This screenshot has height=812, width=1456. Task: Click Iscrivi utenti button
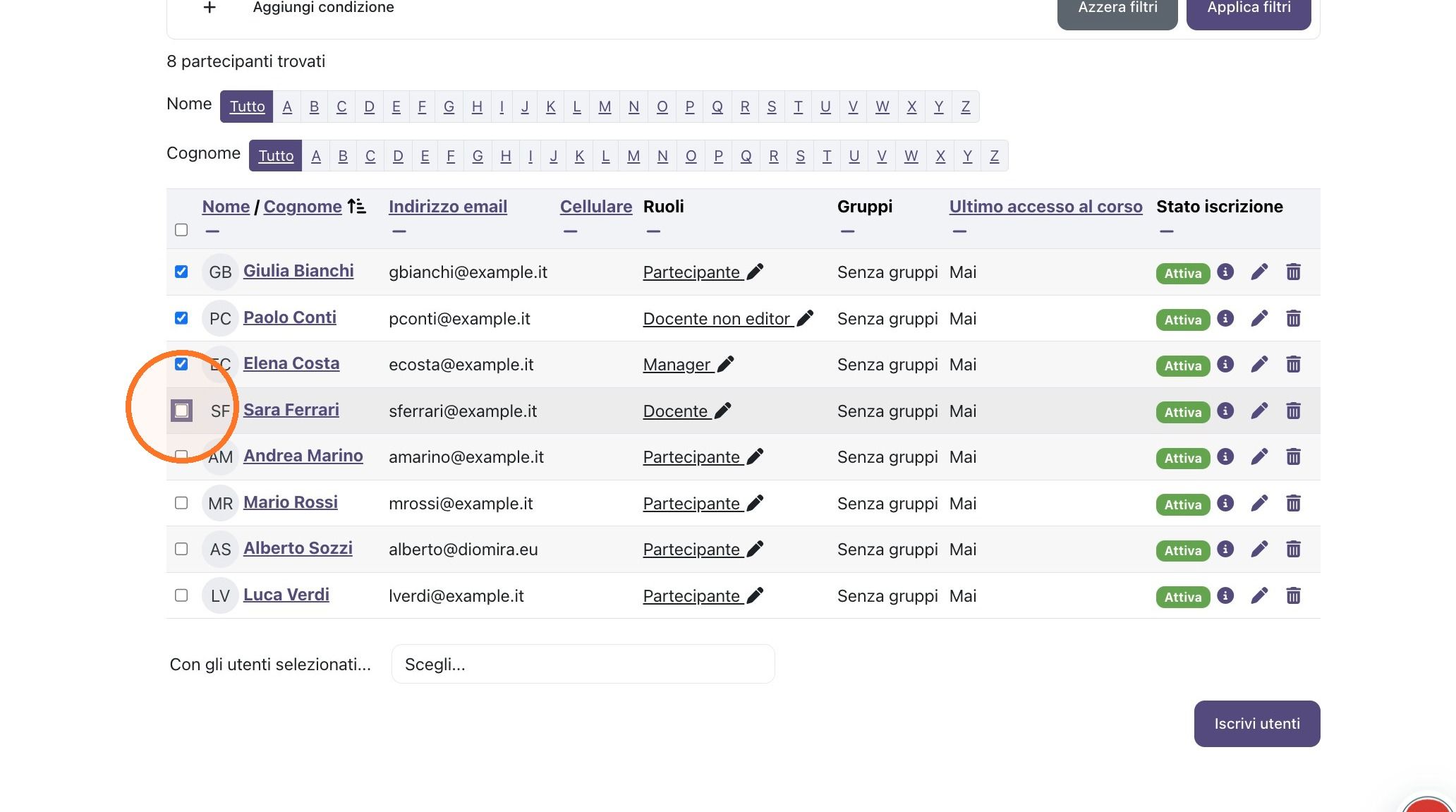click(x=1257, y=723)
